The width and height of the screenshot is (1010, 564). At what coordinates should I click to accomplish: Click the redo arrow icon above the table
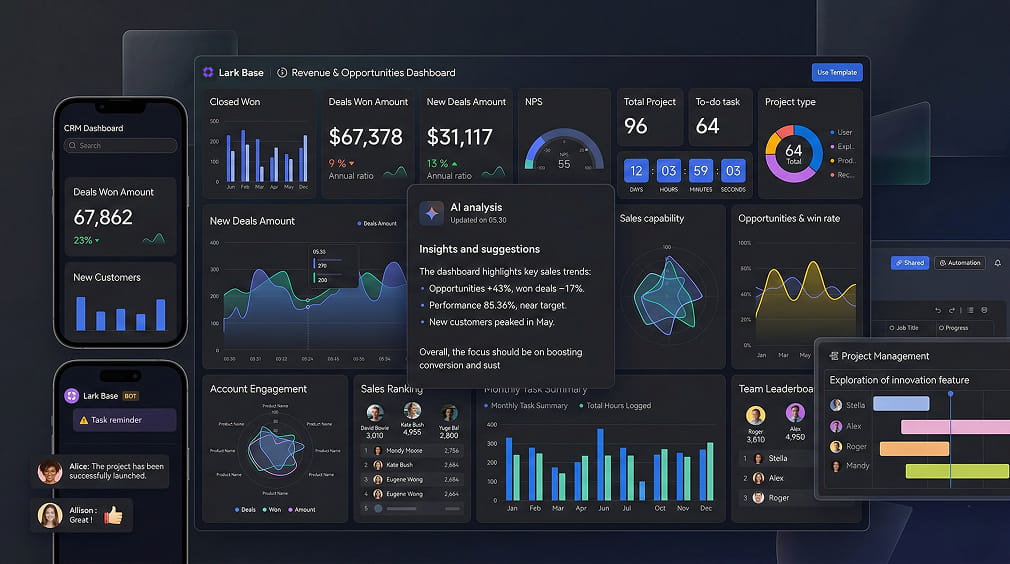click(953, 310)
